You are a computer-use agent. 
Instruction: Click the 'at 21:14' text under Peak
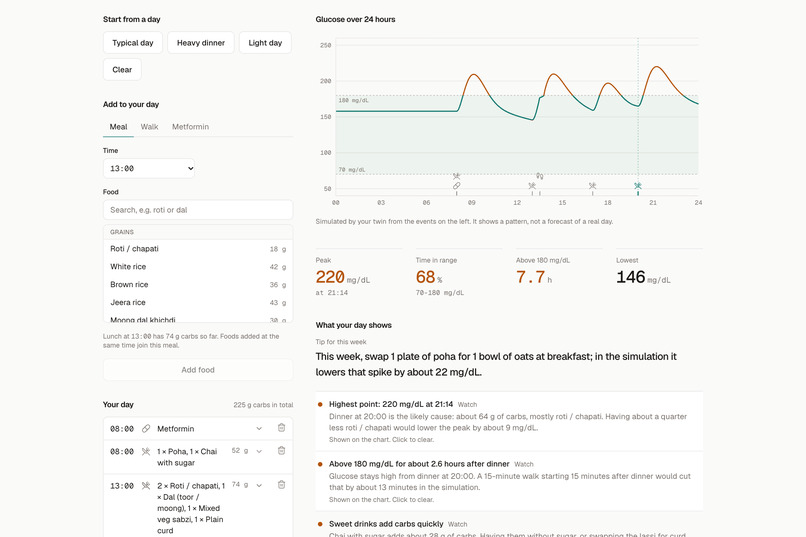click(332, 293)
